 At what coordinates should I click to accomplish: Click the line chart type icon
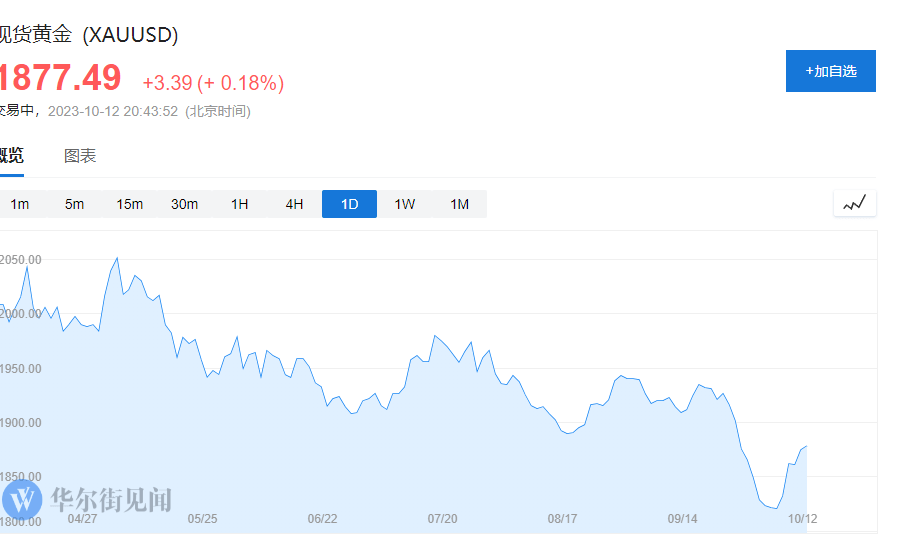tap(854, 204)
